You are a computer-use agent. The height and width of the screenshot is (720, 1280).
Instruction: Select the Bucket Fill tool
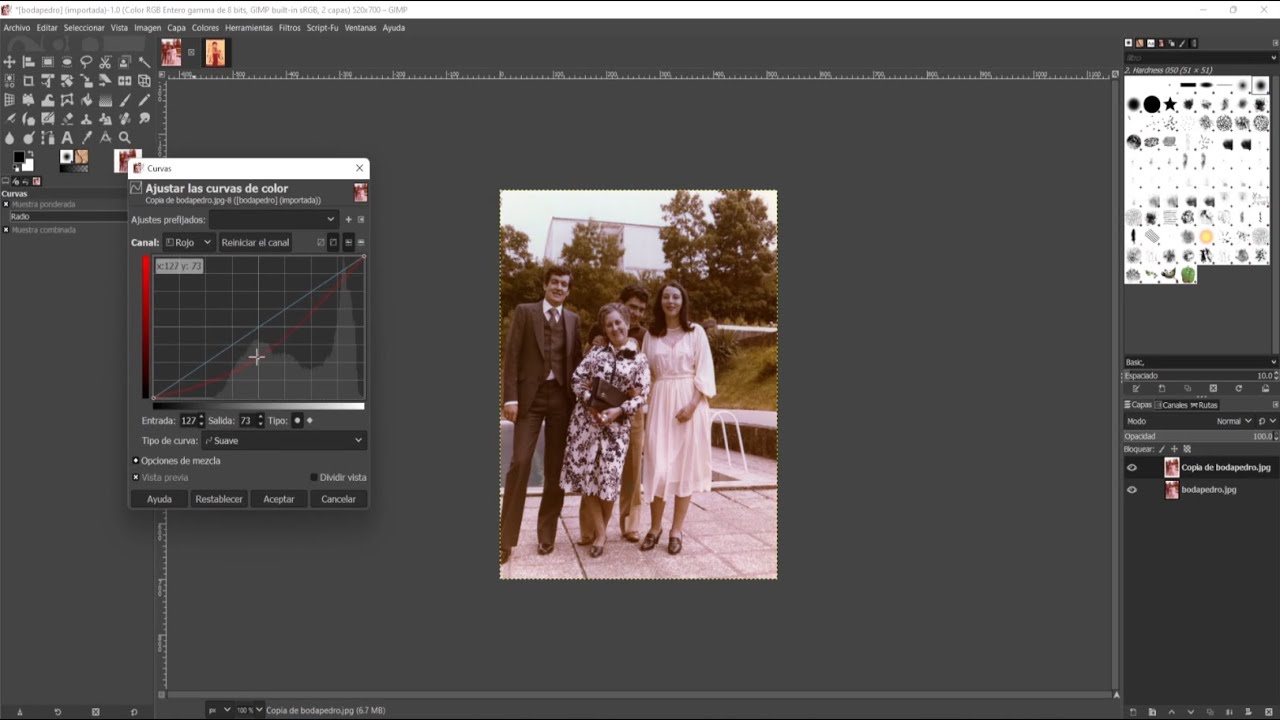86,100
